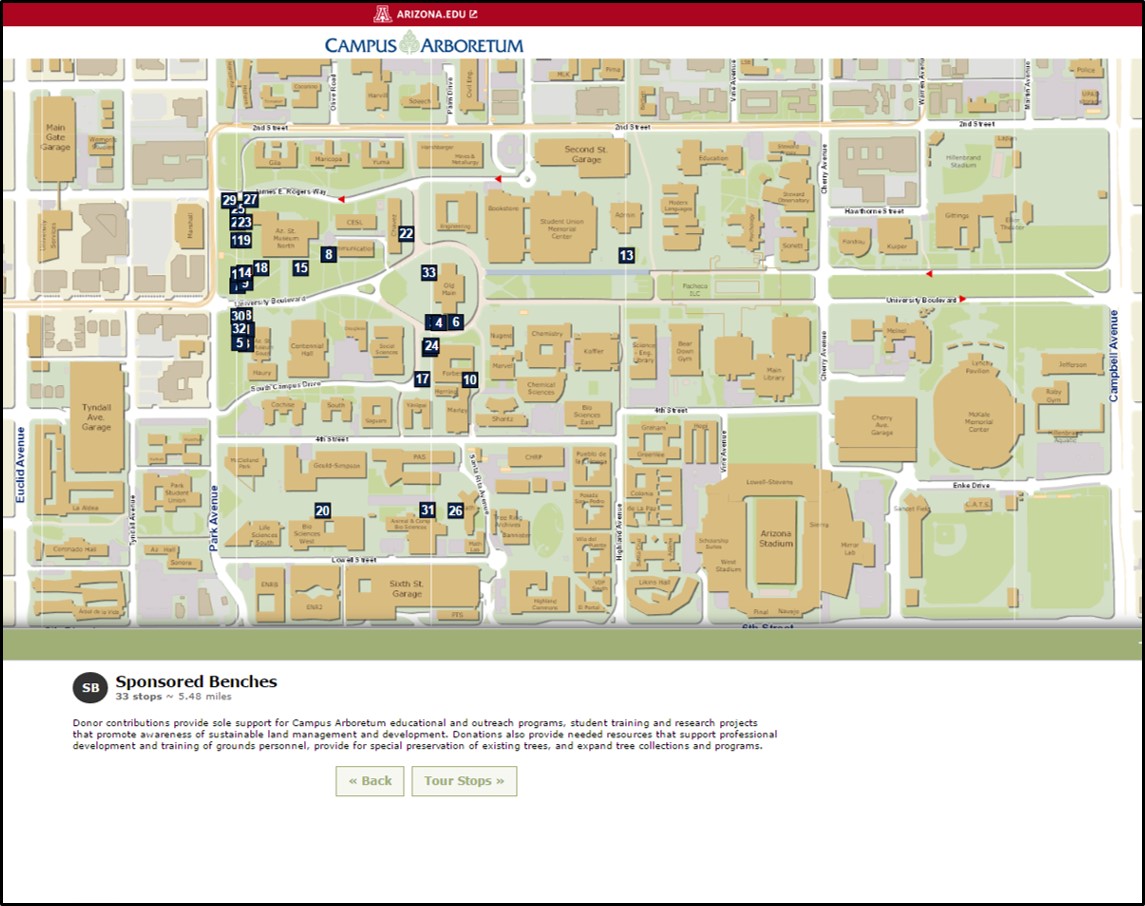Select bench marker 32 on the map
Screen dimensions: 1145x906
click(x=240, y=329)
